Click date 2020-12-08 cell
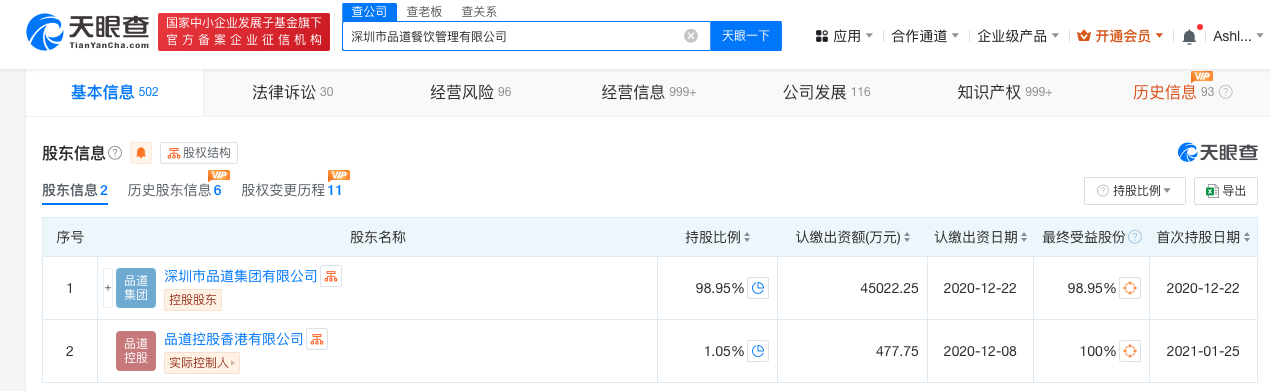The height and width of the screenshot is (391, 1270). [981, 351]
